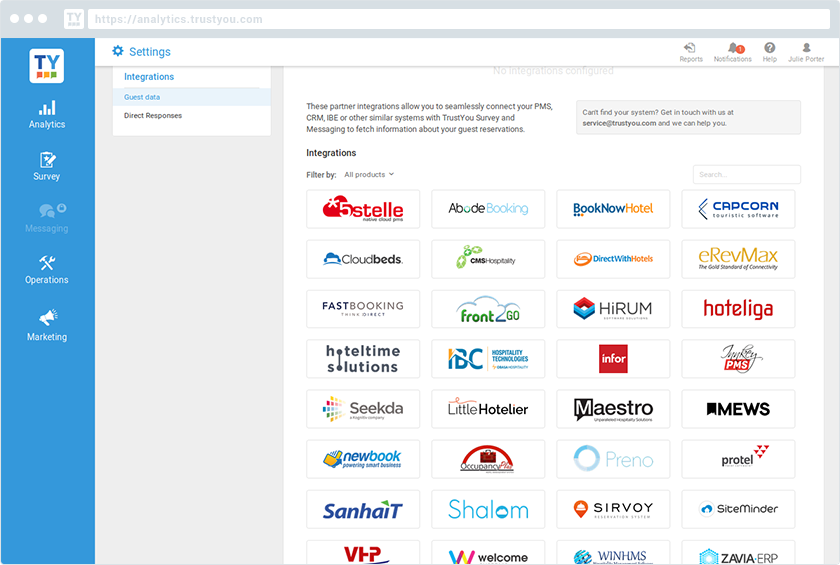Screen dimensions: 840x565
Task: Select the OccupancyPlus integration card
Action: point(488,459)
